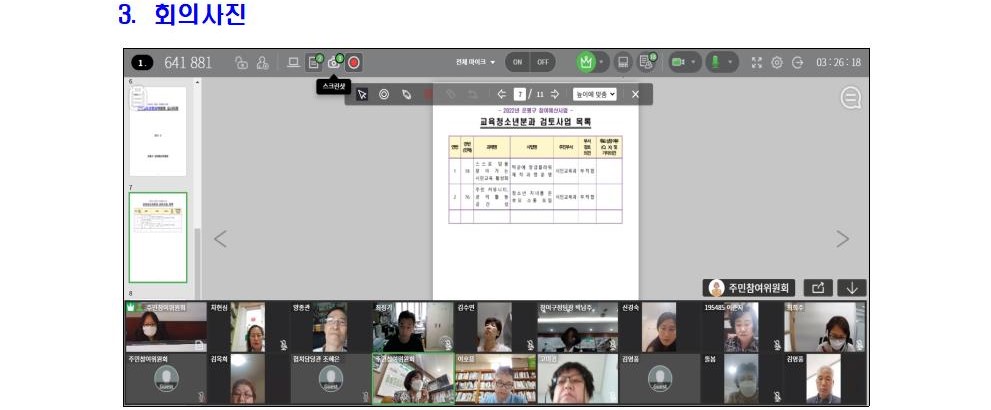Open the chat bubble icon
This screenshot has height=410, width=991.
tap(851, 98)
